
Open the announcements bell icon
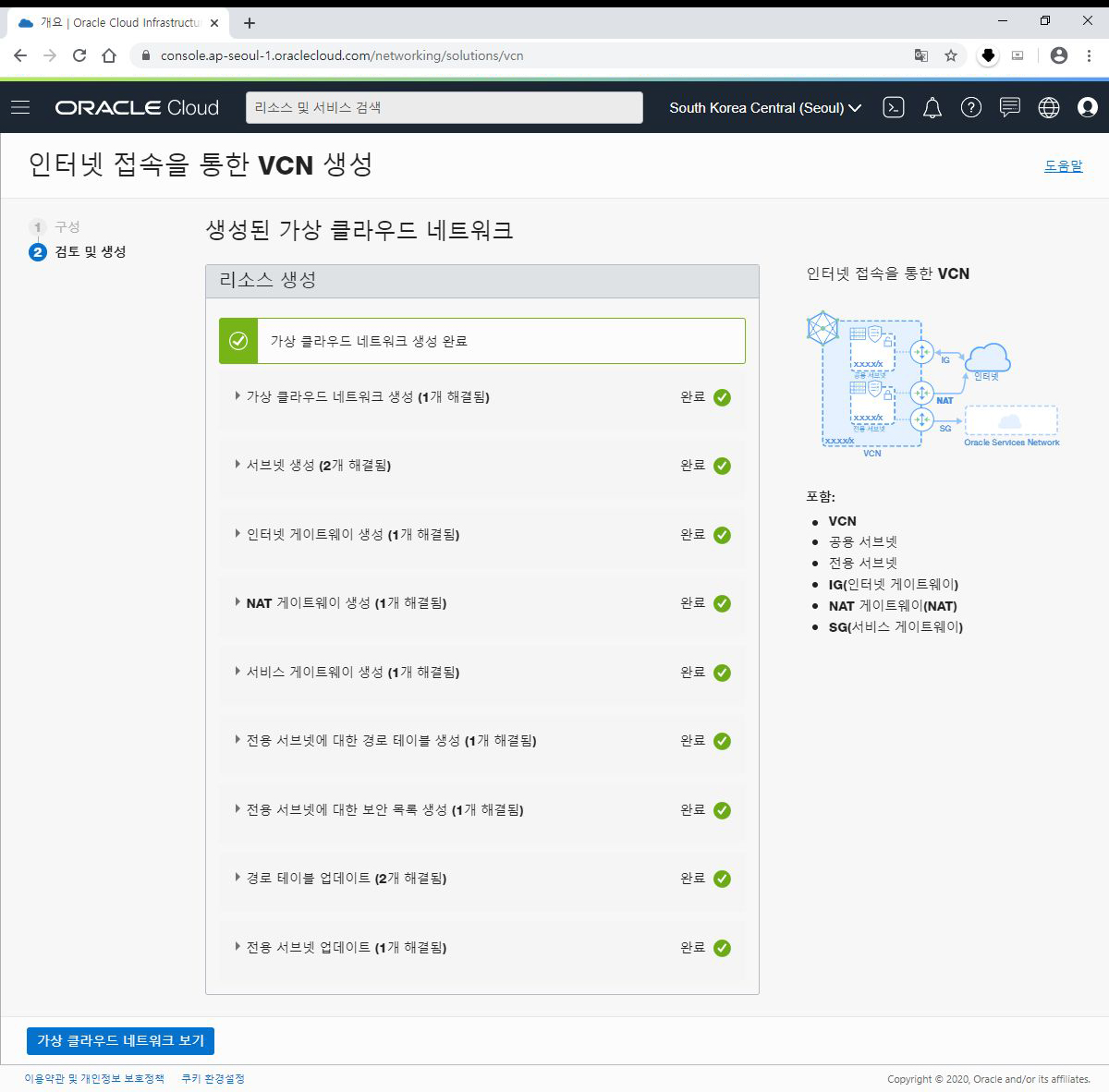[932, 108]
